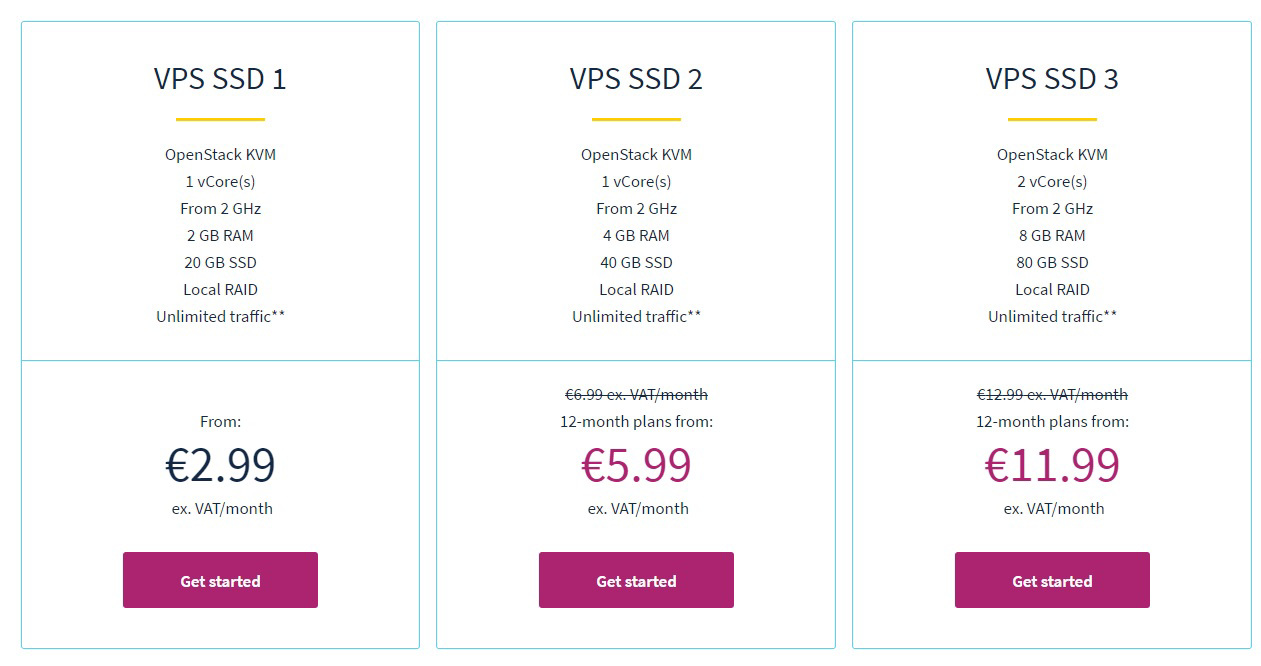The width and height of the screenshot is (1261, 666).
Task: Click the €2.99 price text
Action: click(x=220, y=465)
